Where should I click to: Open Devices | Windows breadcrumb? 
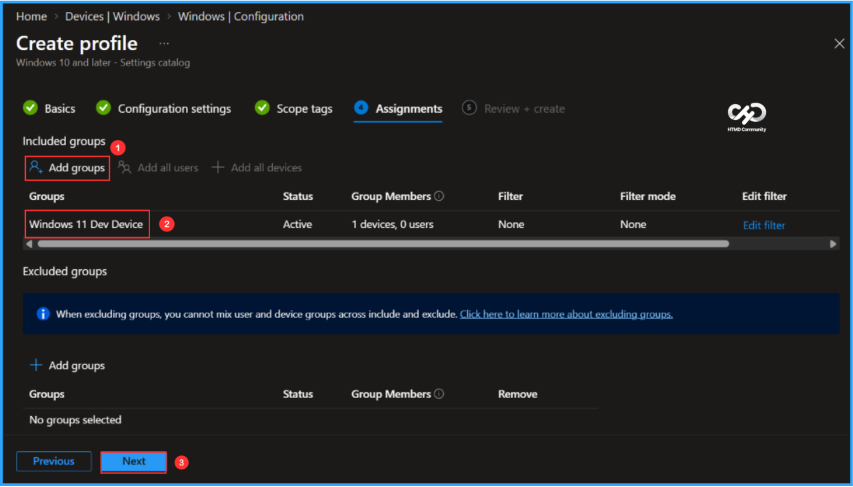(x=113, y=16)
